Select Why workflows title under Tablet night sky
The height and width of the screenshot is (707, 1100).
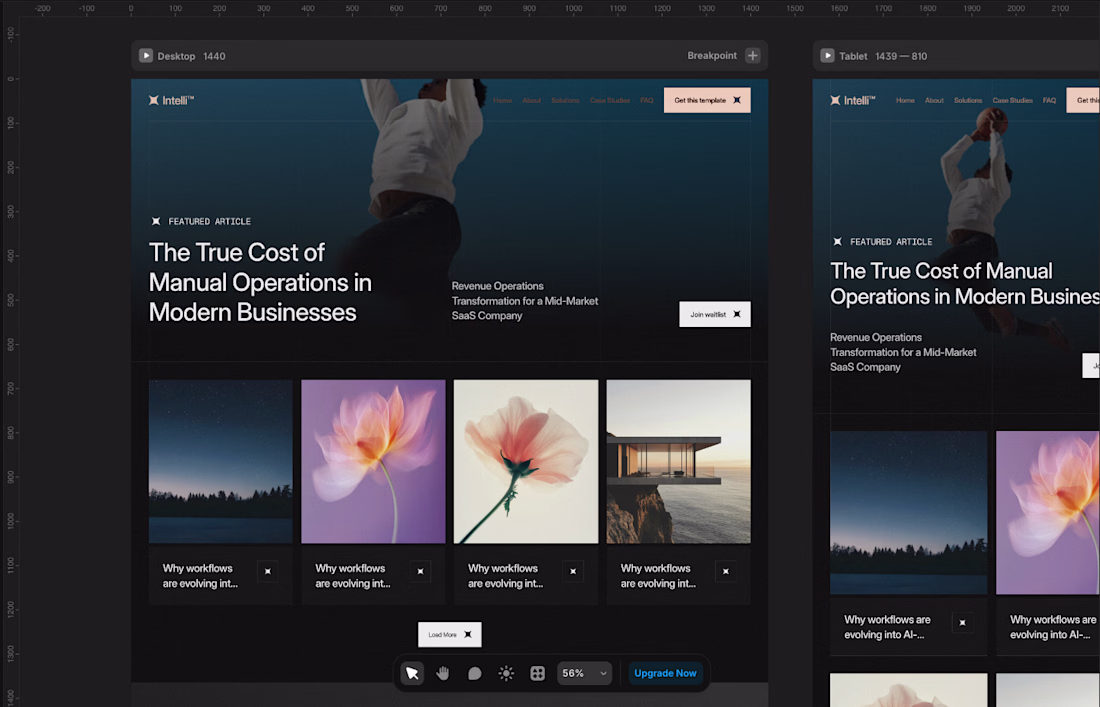887,627
